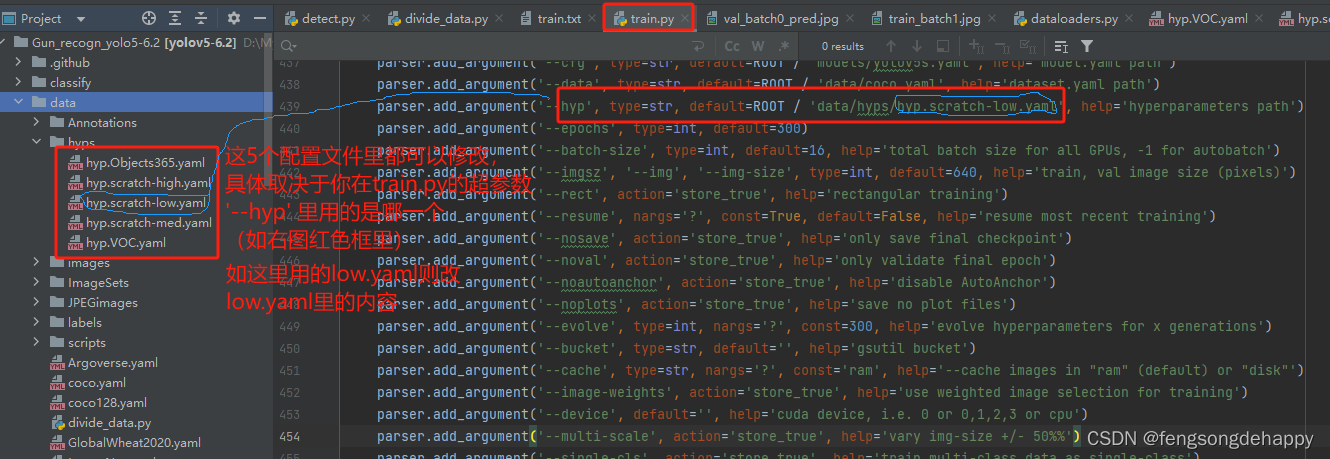Click the new line icon in search bar
The height and width of the screenshot is (459, 1330).
coord(700,46)
